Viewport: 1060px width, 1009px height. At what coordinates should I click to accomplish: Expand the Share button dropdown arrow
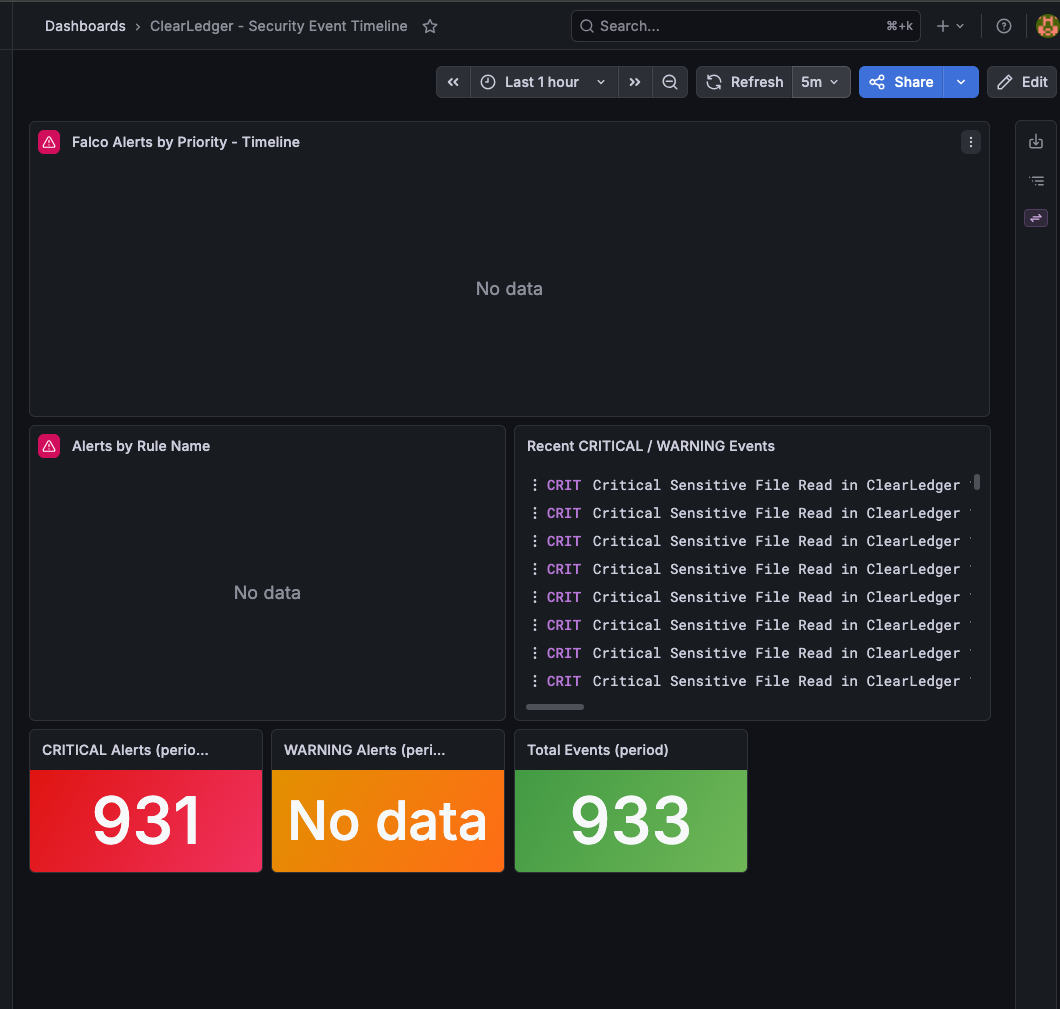[961, 82]
